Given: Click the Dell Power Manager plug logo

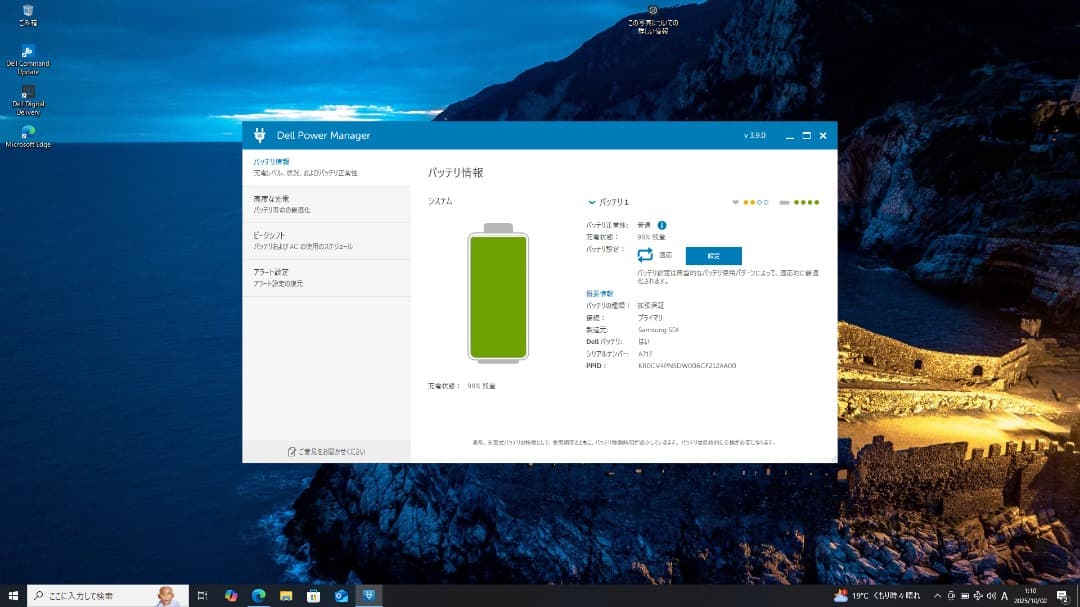Looking at the screenshot, I should click(260, 135).
